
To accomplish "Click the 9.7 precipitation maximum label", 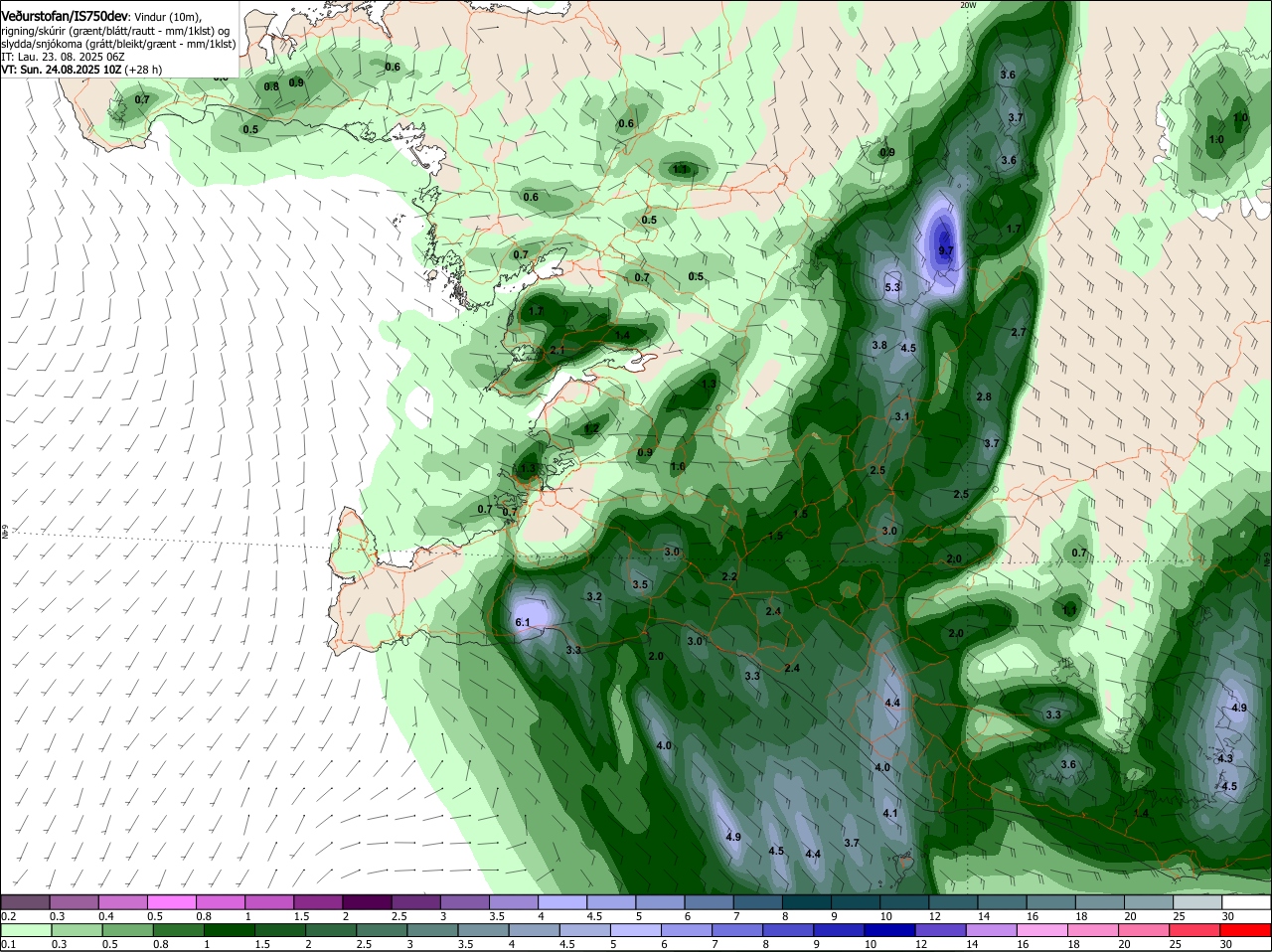I will coord(945,251).
